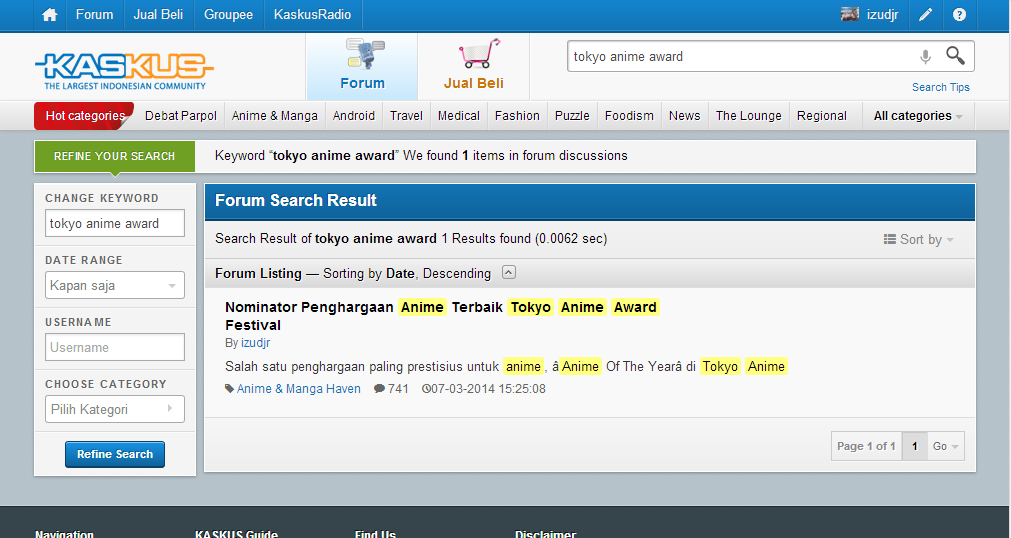Click the thread snippet Salah satu penghargaan

click(x=506, y=366)
